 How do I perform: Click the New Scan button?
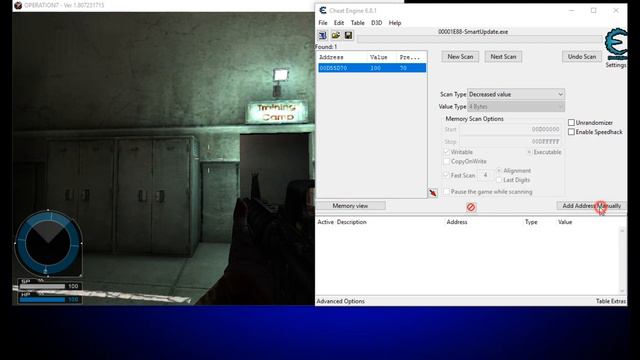click(460, 57)
